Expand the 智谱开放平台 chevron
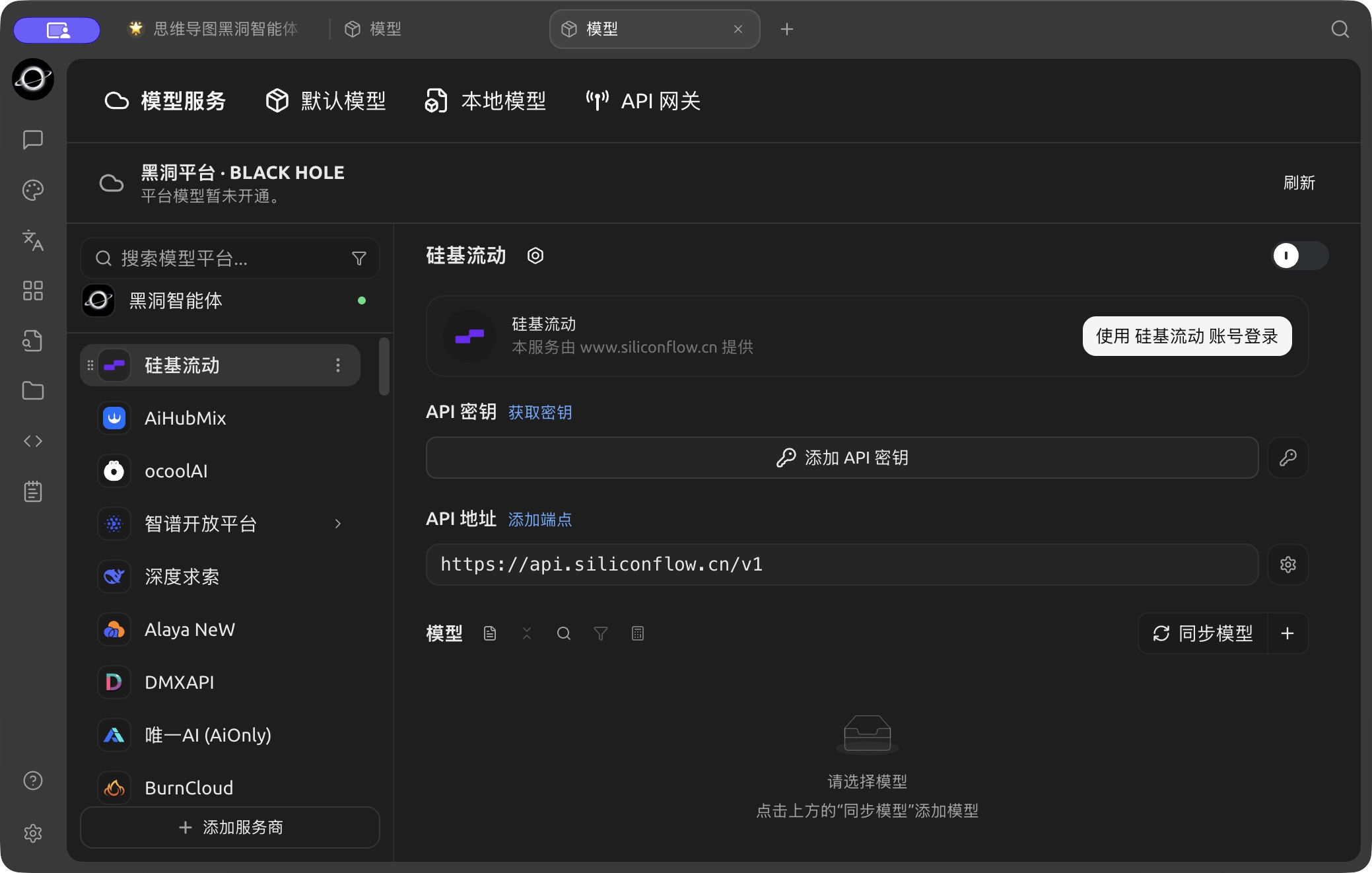Image resolution: width=1372 pixels, height=873 pixels. (338, 524)
